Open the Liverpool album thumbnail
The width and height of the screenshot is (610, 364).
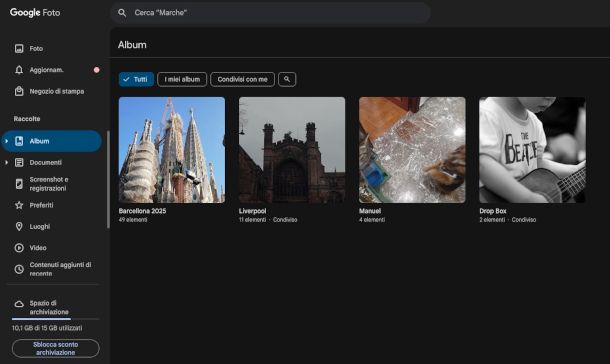tap(292, 150)
